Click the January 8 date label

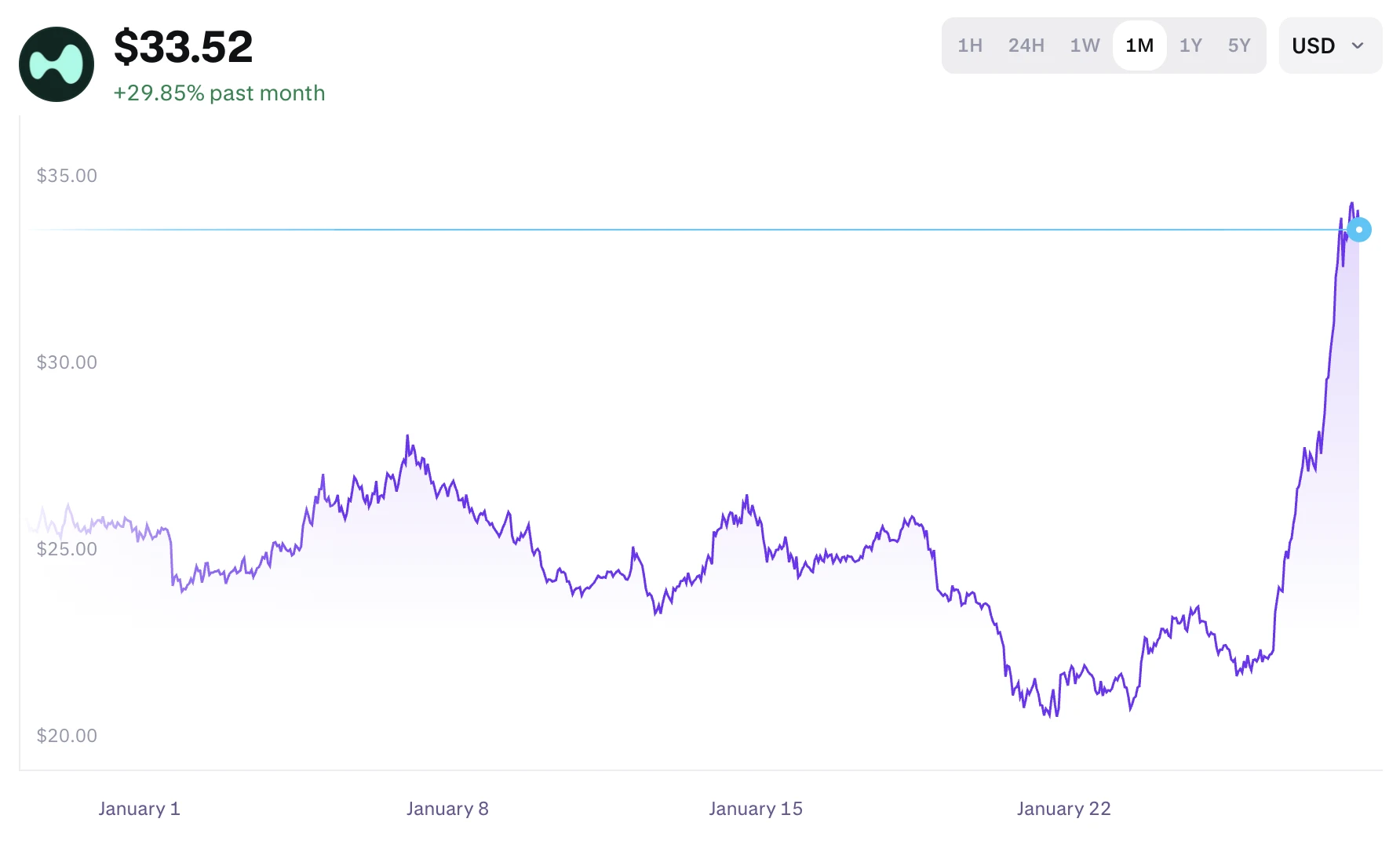point(447,809)
